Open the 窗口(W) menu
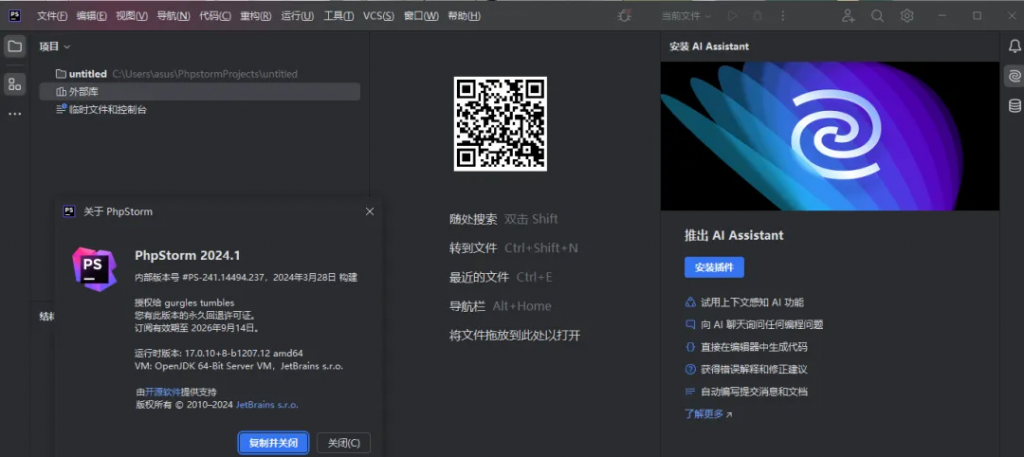 coord(421,16)
